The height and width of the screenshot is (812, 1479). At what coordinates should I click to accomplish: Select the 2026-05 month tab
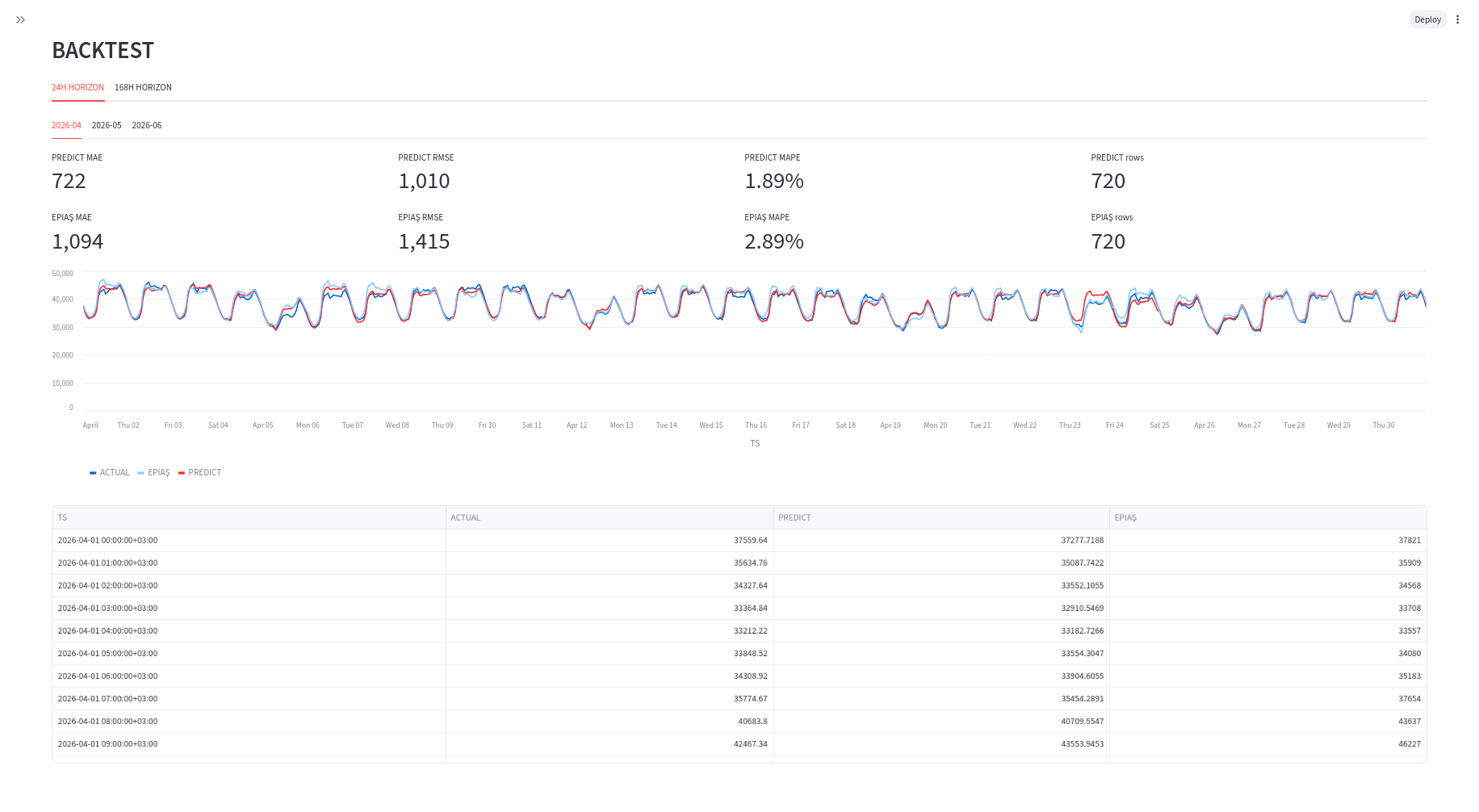107,125
